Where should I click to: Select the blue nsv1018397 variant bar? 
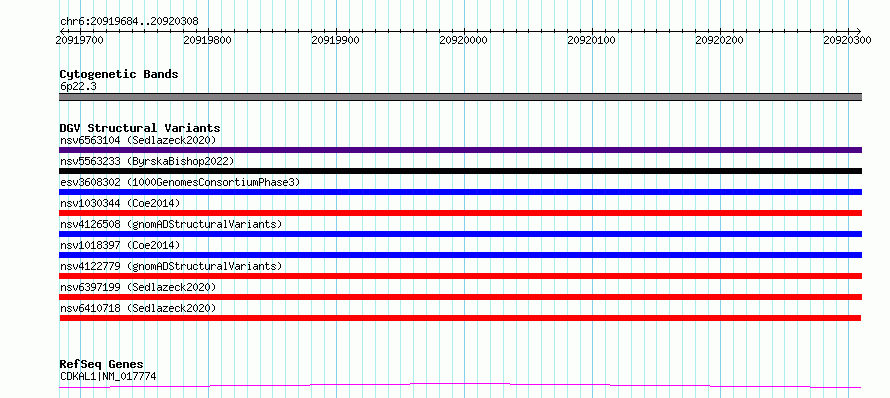tap(460, 255)
